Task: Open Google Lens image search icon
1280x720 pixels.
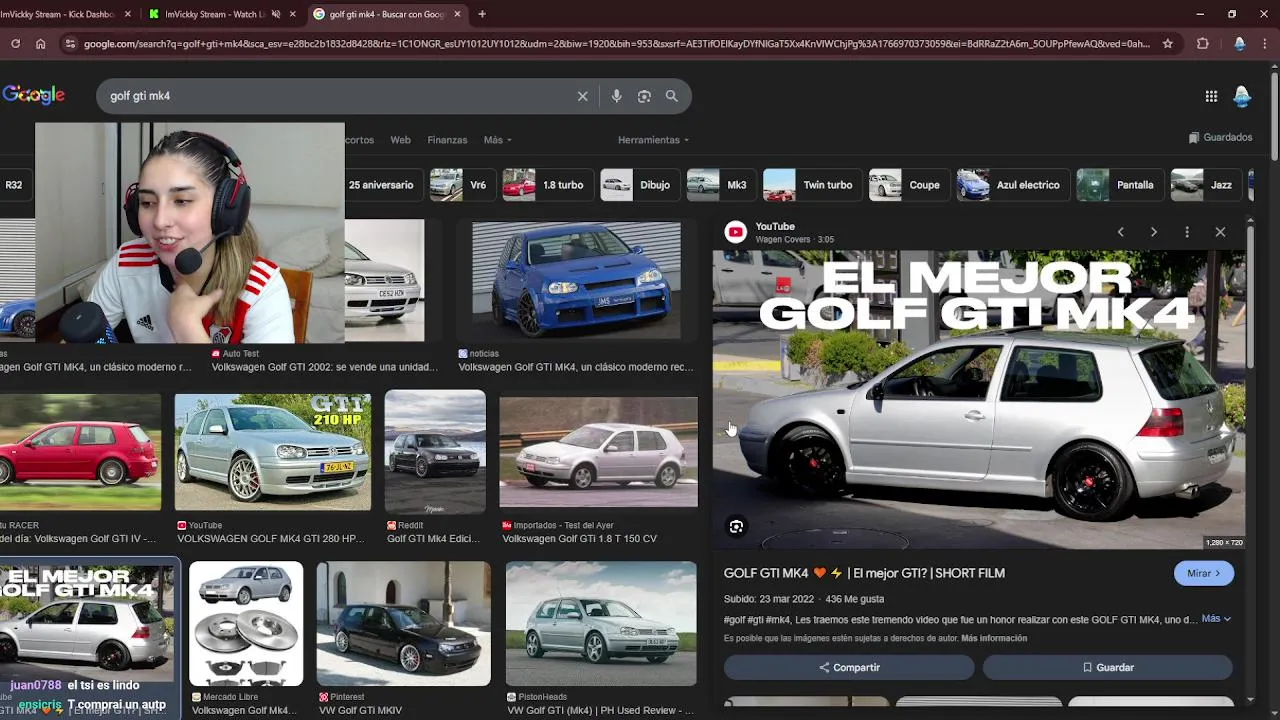Action: (x=644, y=96)
